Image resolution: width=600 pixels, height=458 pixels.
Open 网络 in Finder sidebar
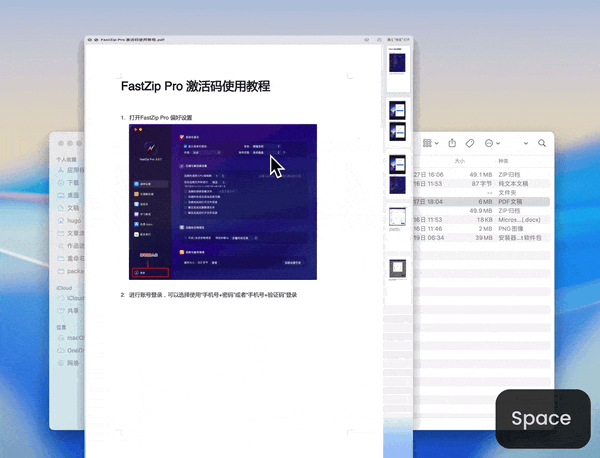coord(69,363)
